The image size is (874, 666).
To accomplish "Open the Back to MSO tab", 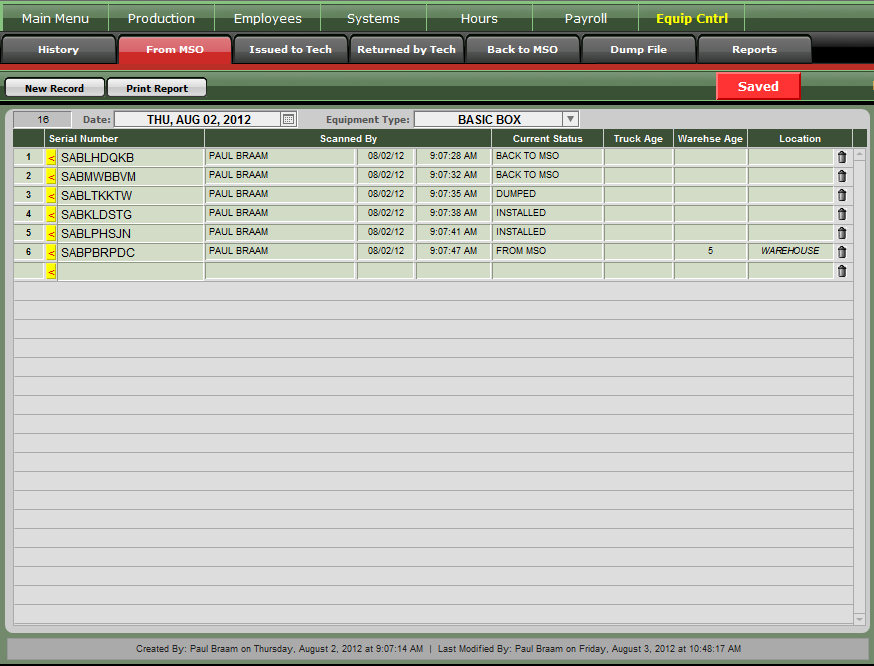I will click(x=522, y=50).
